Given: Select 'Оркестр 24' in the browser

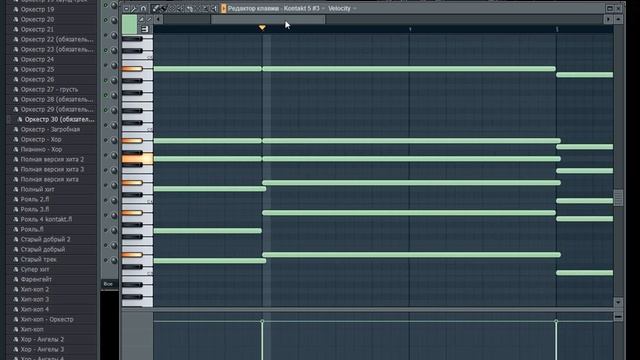Looking at the screenshot, I should [x=37, y=59].
